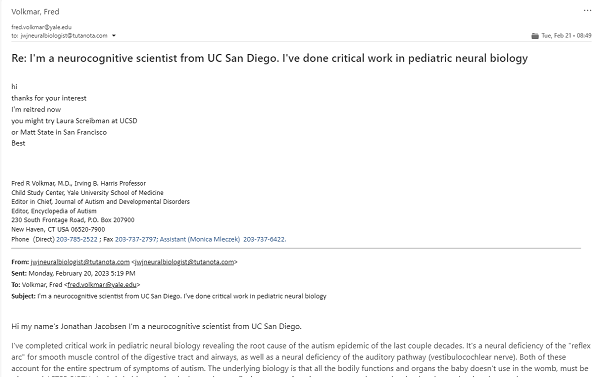Click sender address fred.volkmar@yale.edu at top

pyautogui.click(x=41, y=27)
